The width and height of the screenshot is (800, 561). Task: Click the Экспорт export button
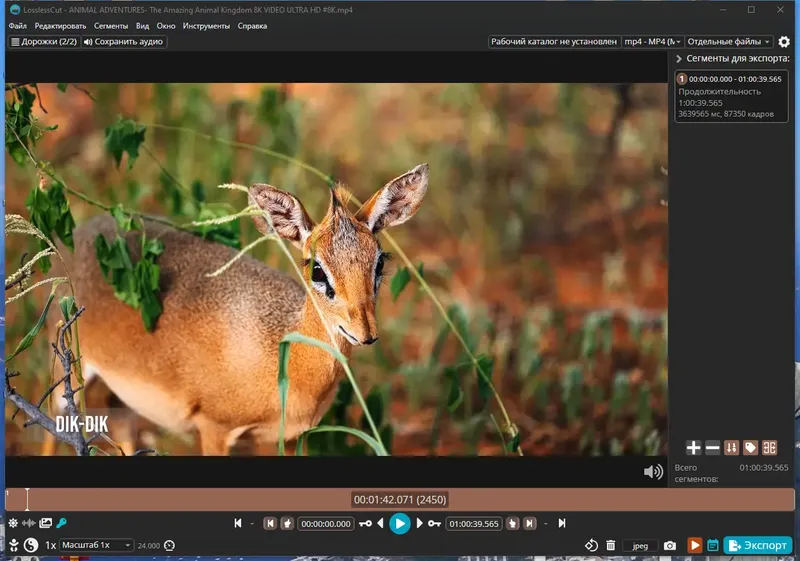coord(758,545)
